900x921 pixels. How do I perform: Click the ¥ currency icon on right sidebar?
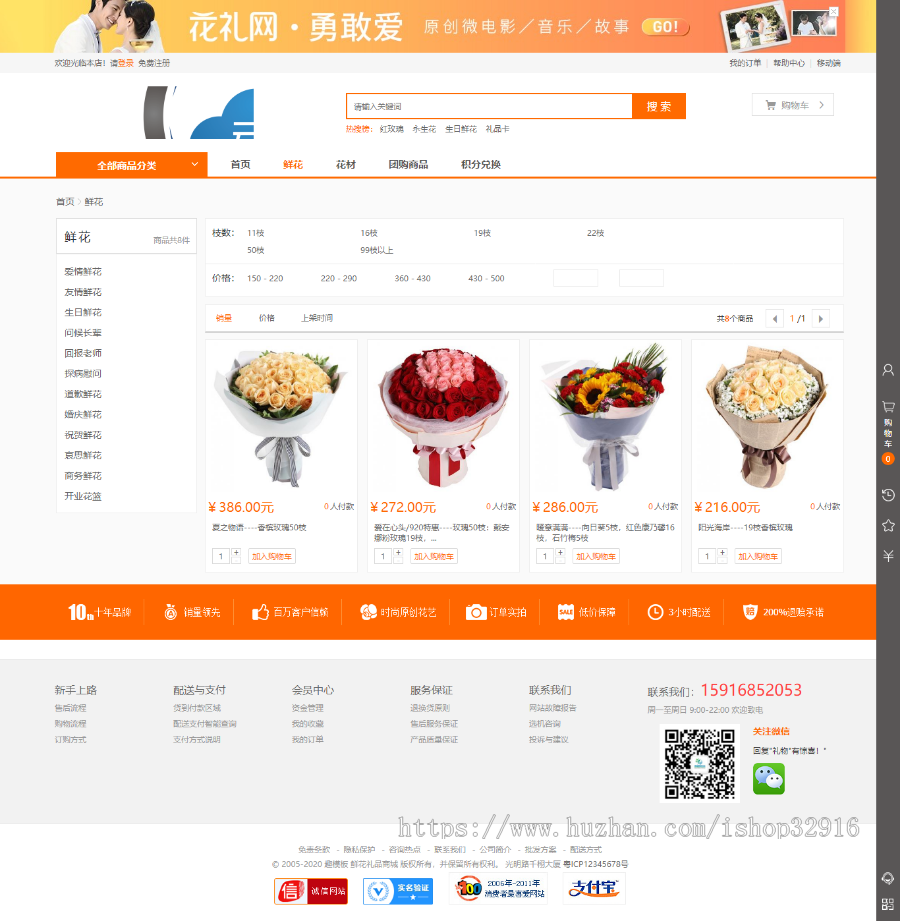[x=888, y=556]
